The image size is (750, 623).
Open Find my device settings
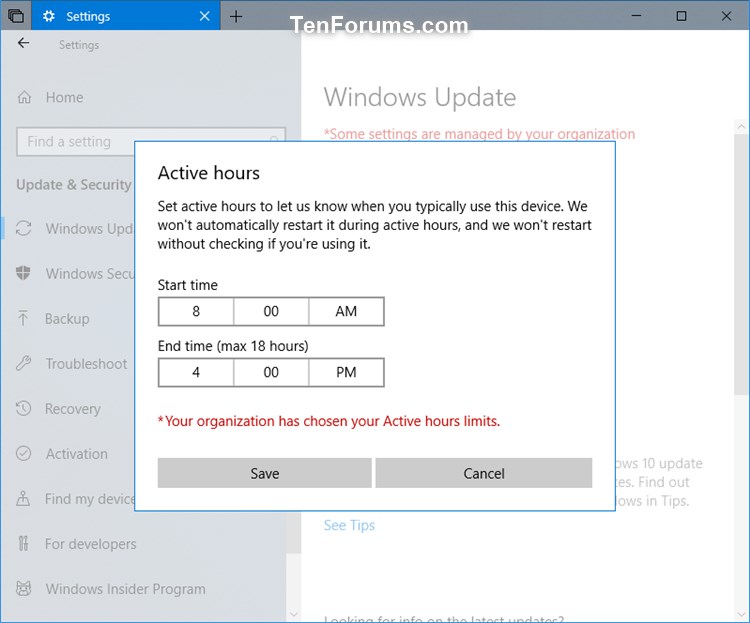(89, 499)
